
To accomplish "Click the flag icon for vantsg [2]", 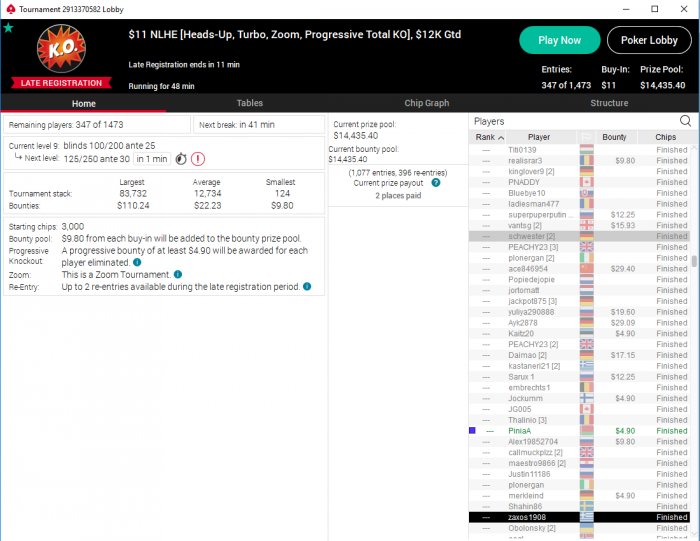I will (587, 225).
